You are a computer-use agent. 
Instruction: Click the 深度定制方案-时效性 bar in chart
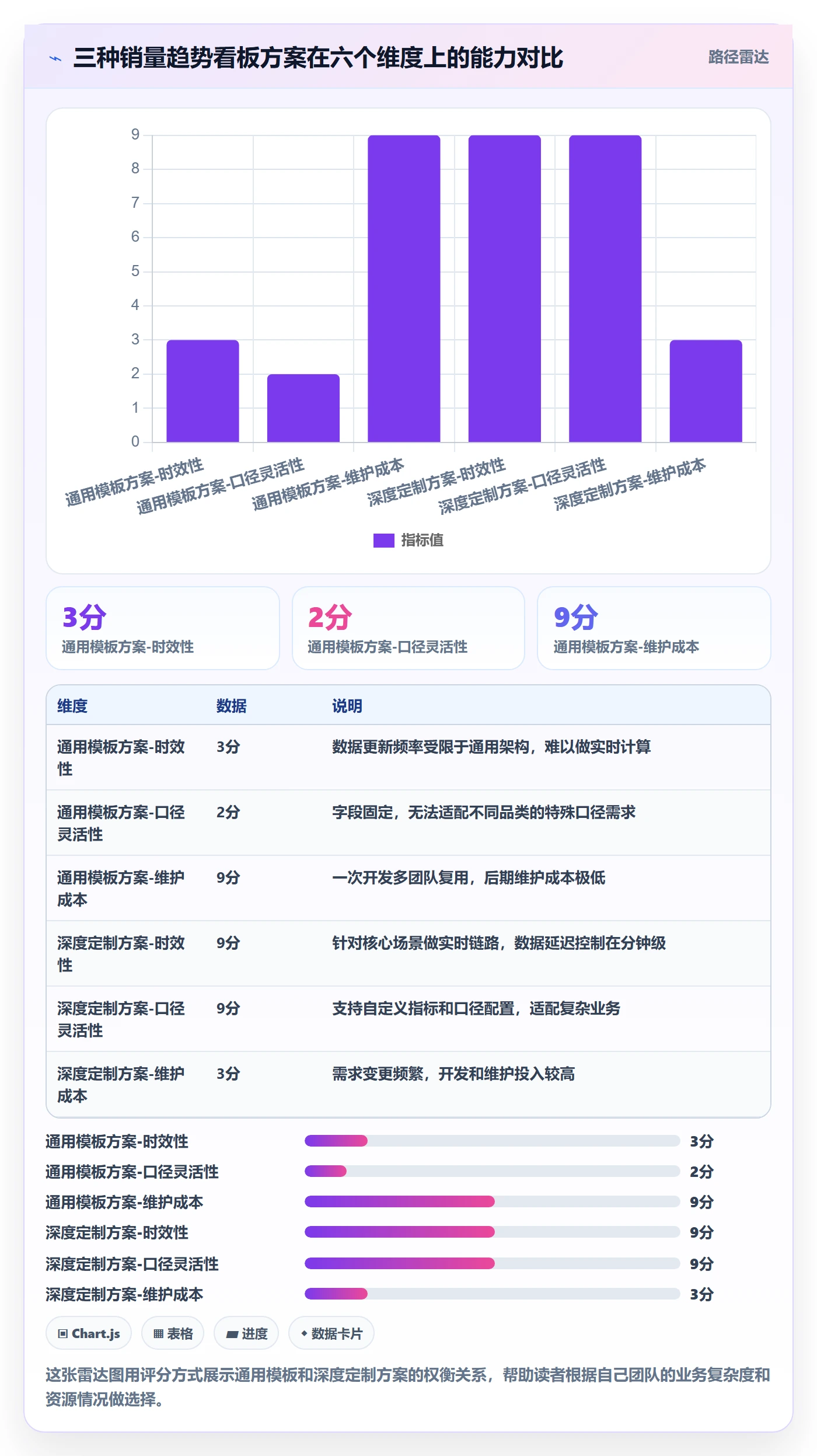coord(504,288)
